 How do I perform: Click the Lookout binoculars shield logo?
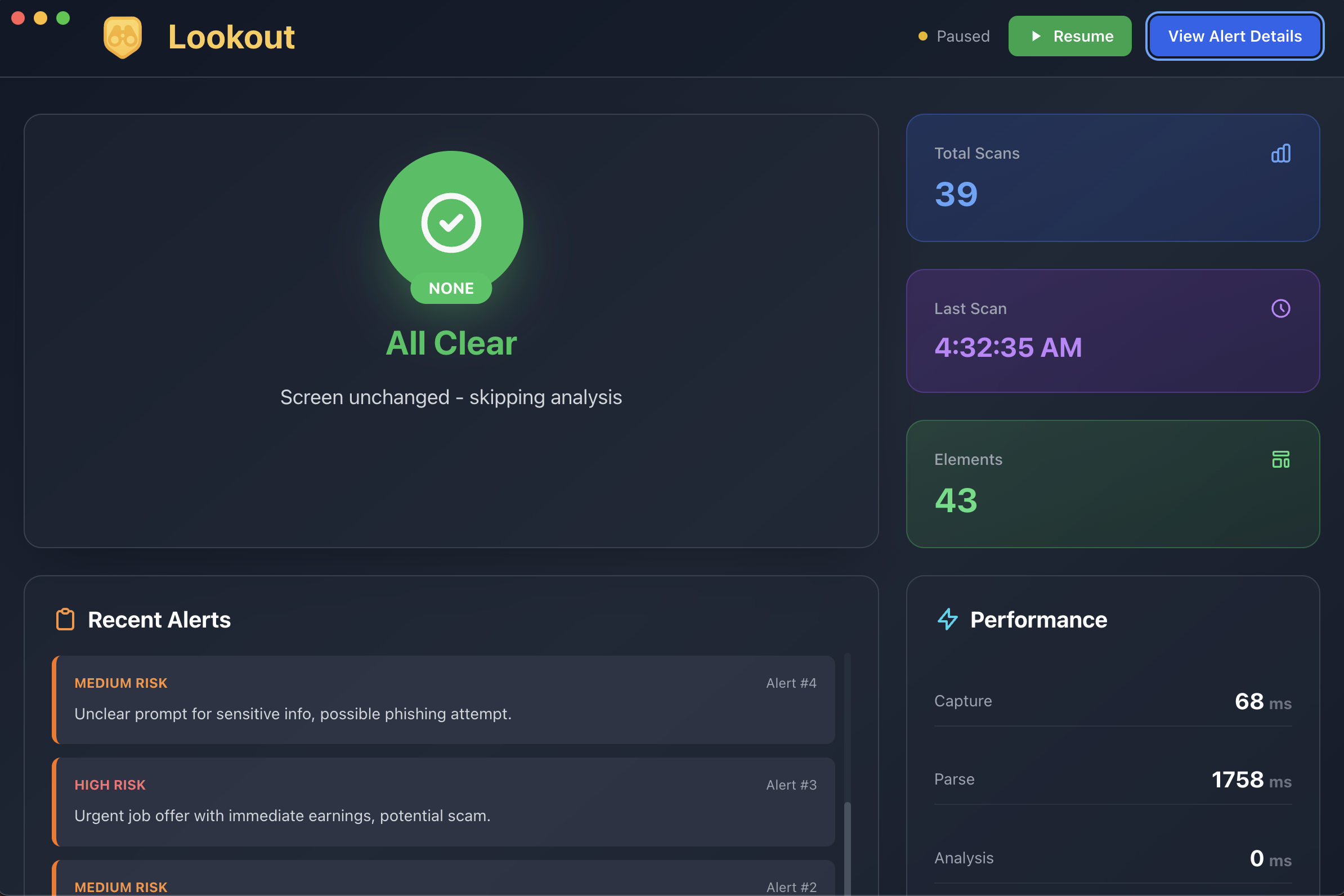(122, 37)
